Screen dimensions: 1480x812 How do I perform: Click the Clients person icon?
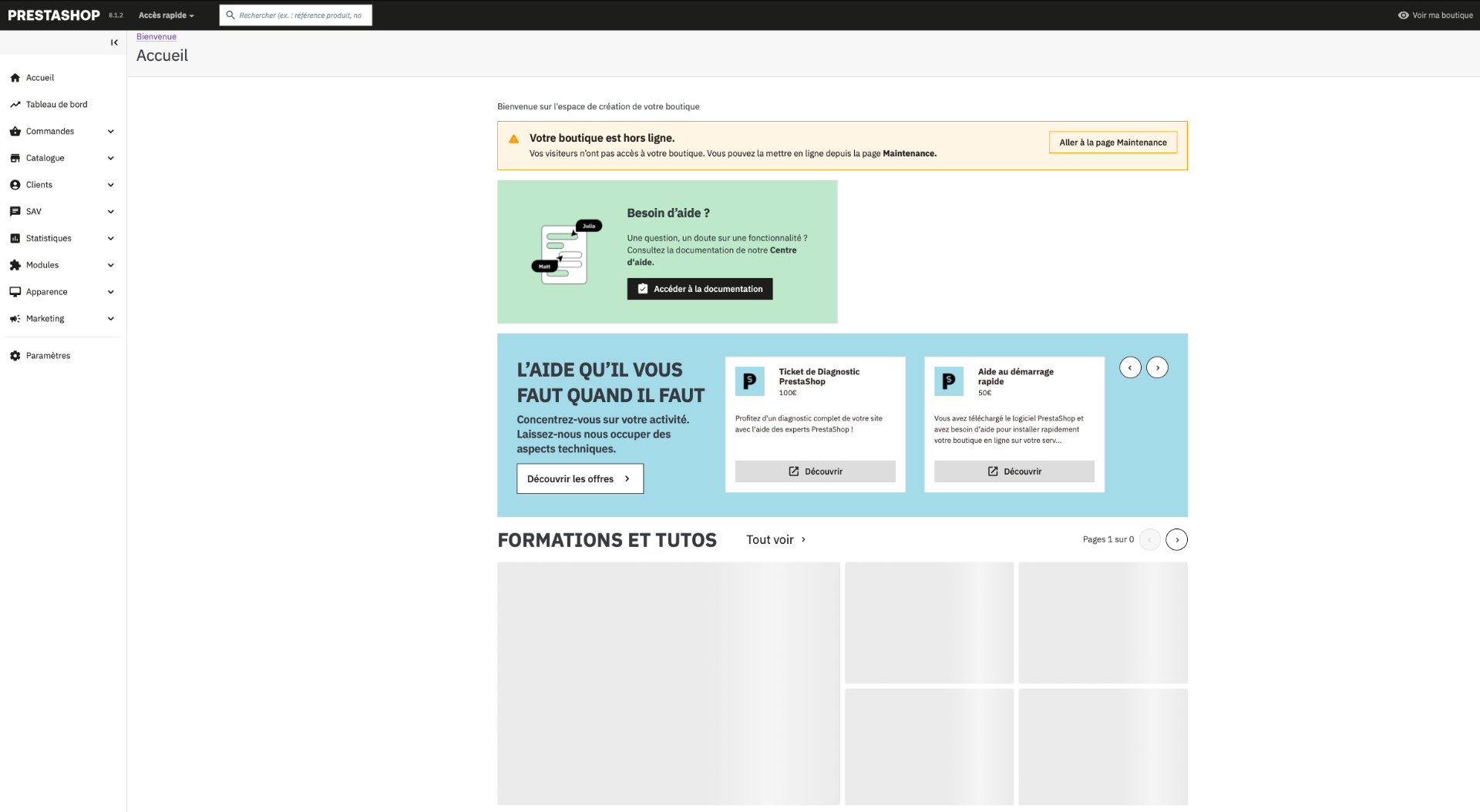[15, 185]
